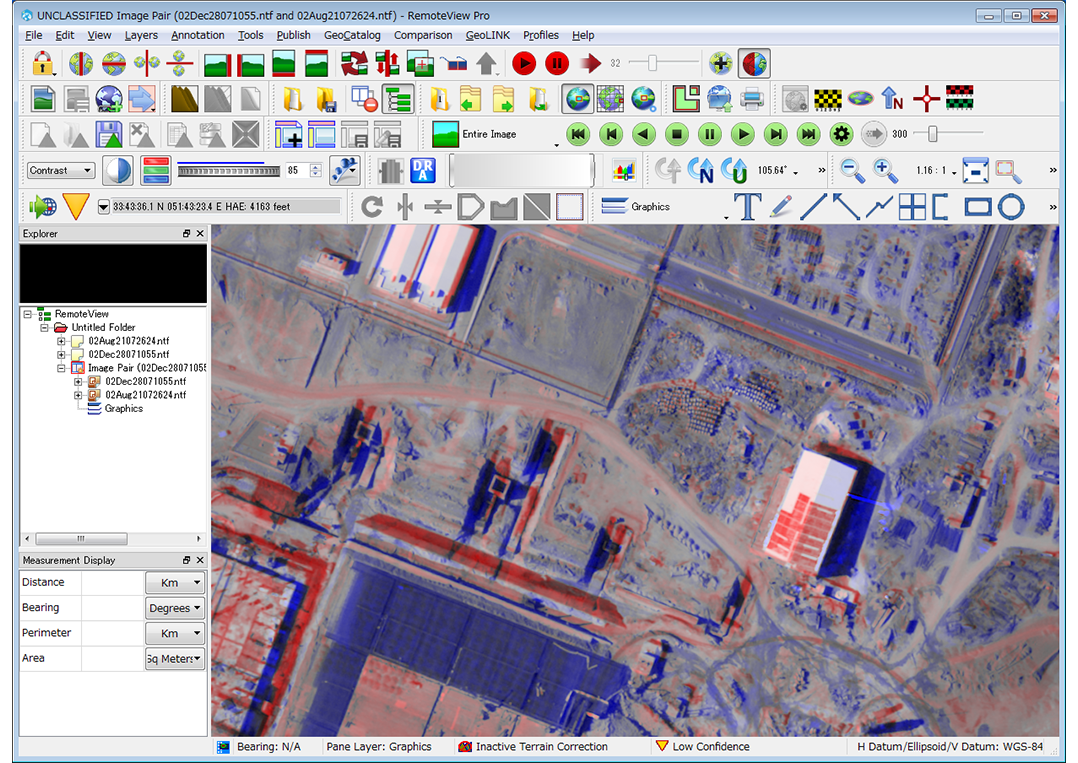Open the Comparison menu

(x=423, y=35)
